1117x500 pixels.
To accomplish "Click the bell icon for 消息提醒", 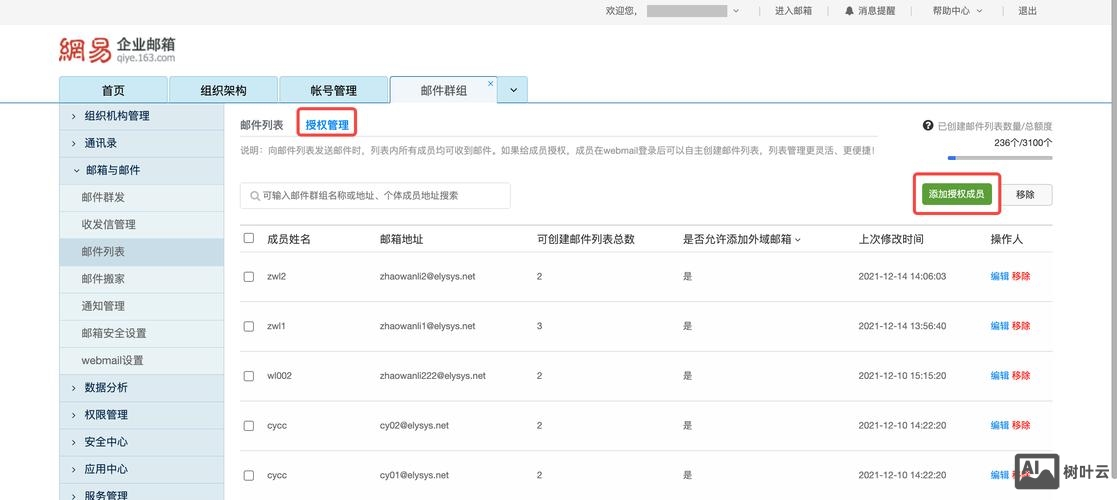I will pos(849,11).
